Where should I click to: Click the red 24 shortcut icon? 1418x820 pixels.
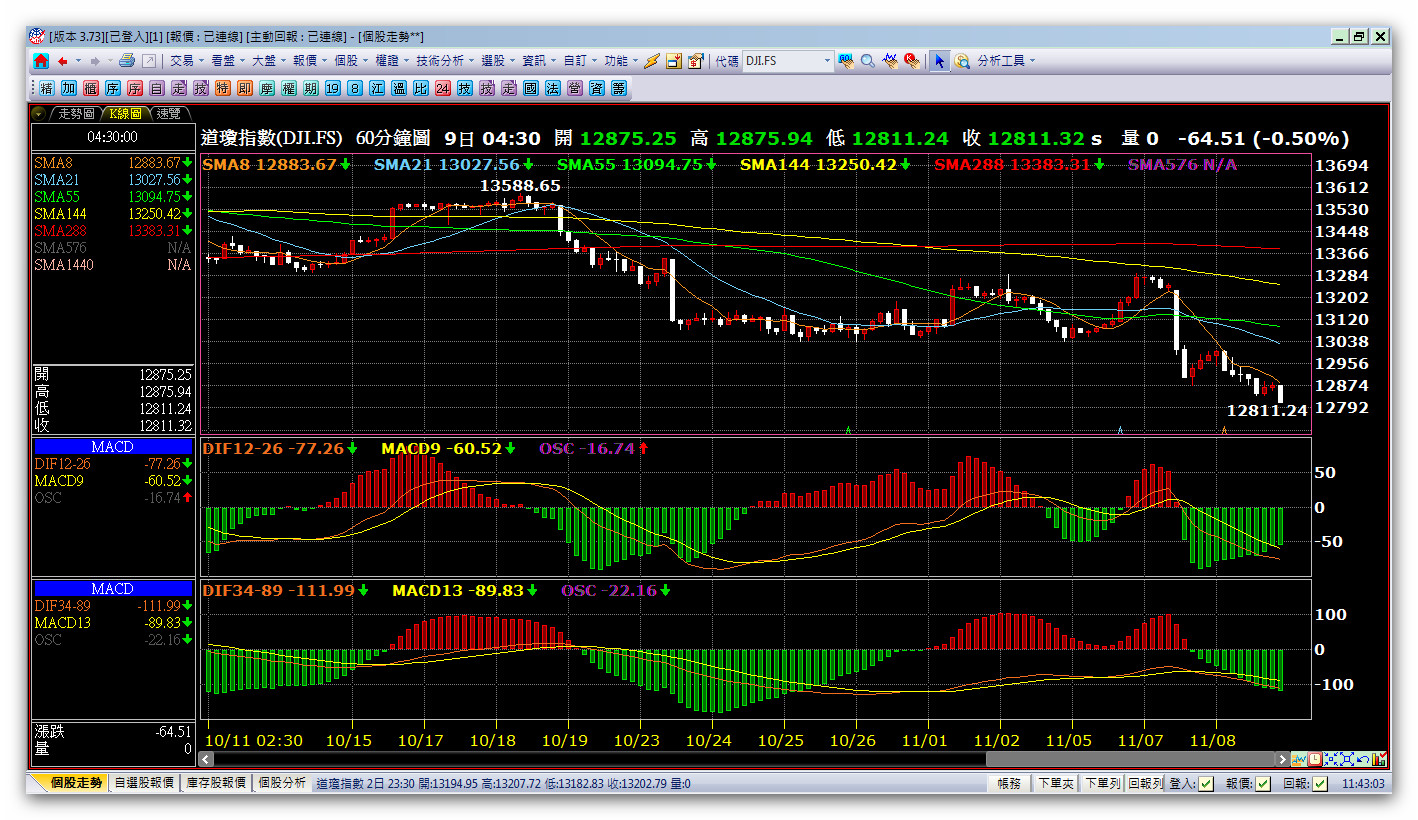click(442, 88)
